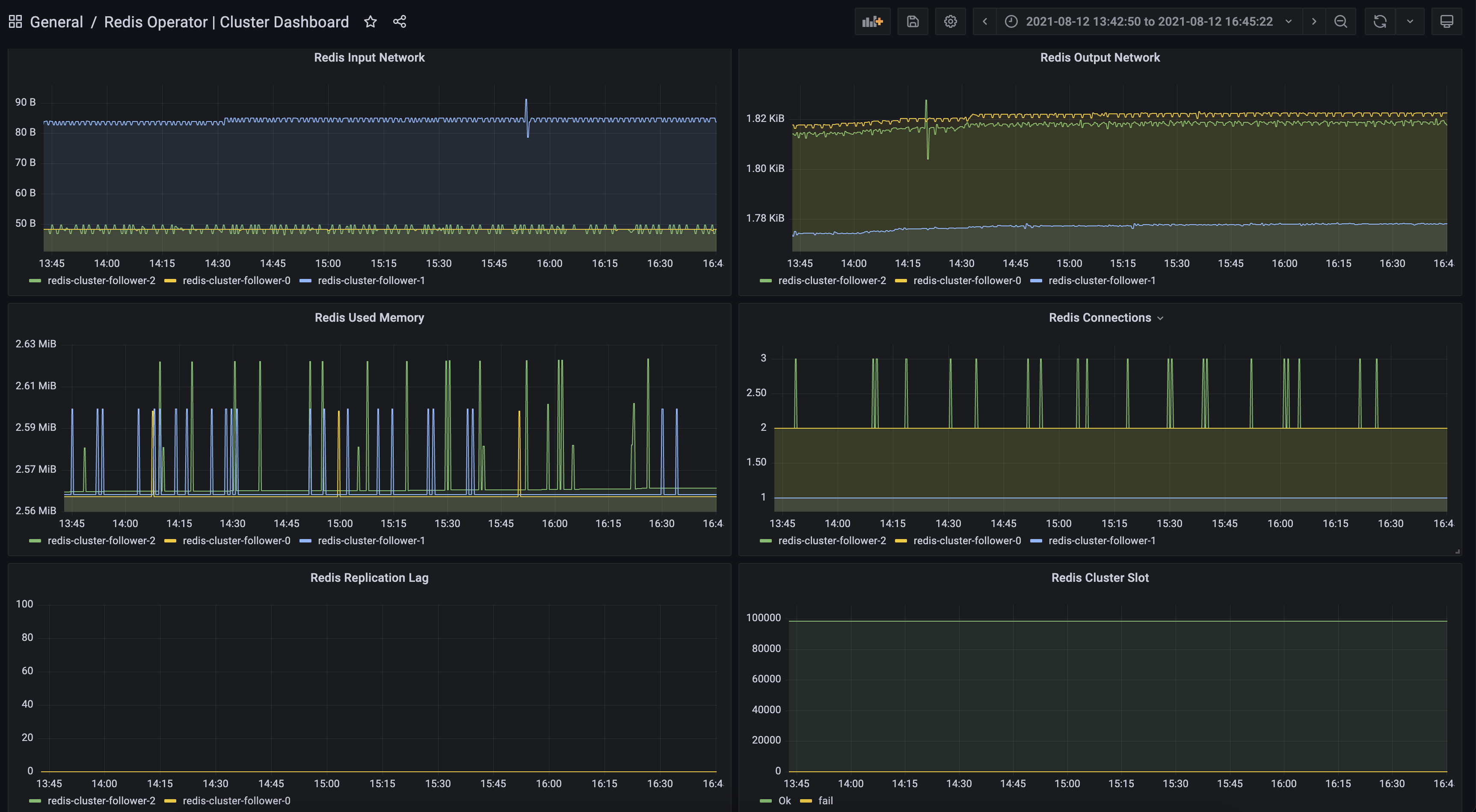Expand the refresh interval dropdown
The image size is (1476, 812).
click(x=1410, y=22)
